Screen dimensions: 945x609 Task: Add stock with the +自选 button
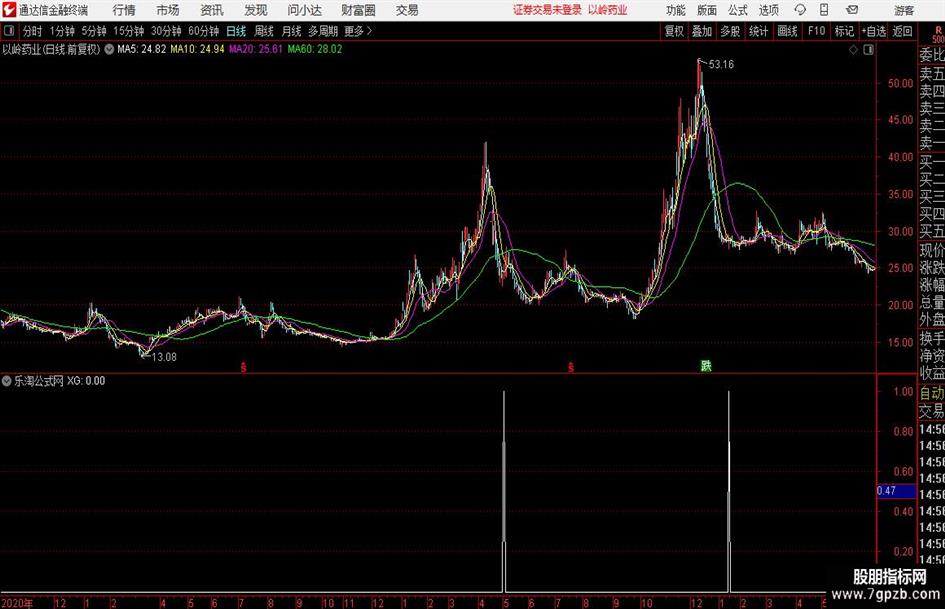(873, 31)
